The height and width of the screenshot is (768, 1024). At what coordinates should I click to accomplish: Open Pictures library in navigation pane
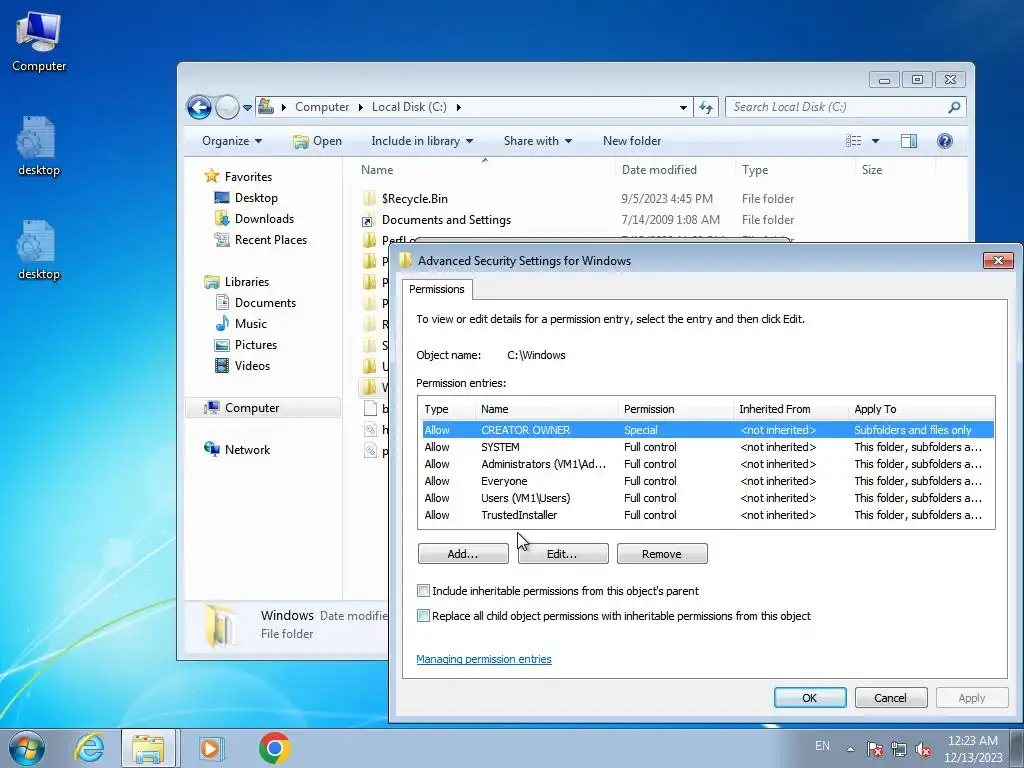tap(246, 345)
